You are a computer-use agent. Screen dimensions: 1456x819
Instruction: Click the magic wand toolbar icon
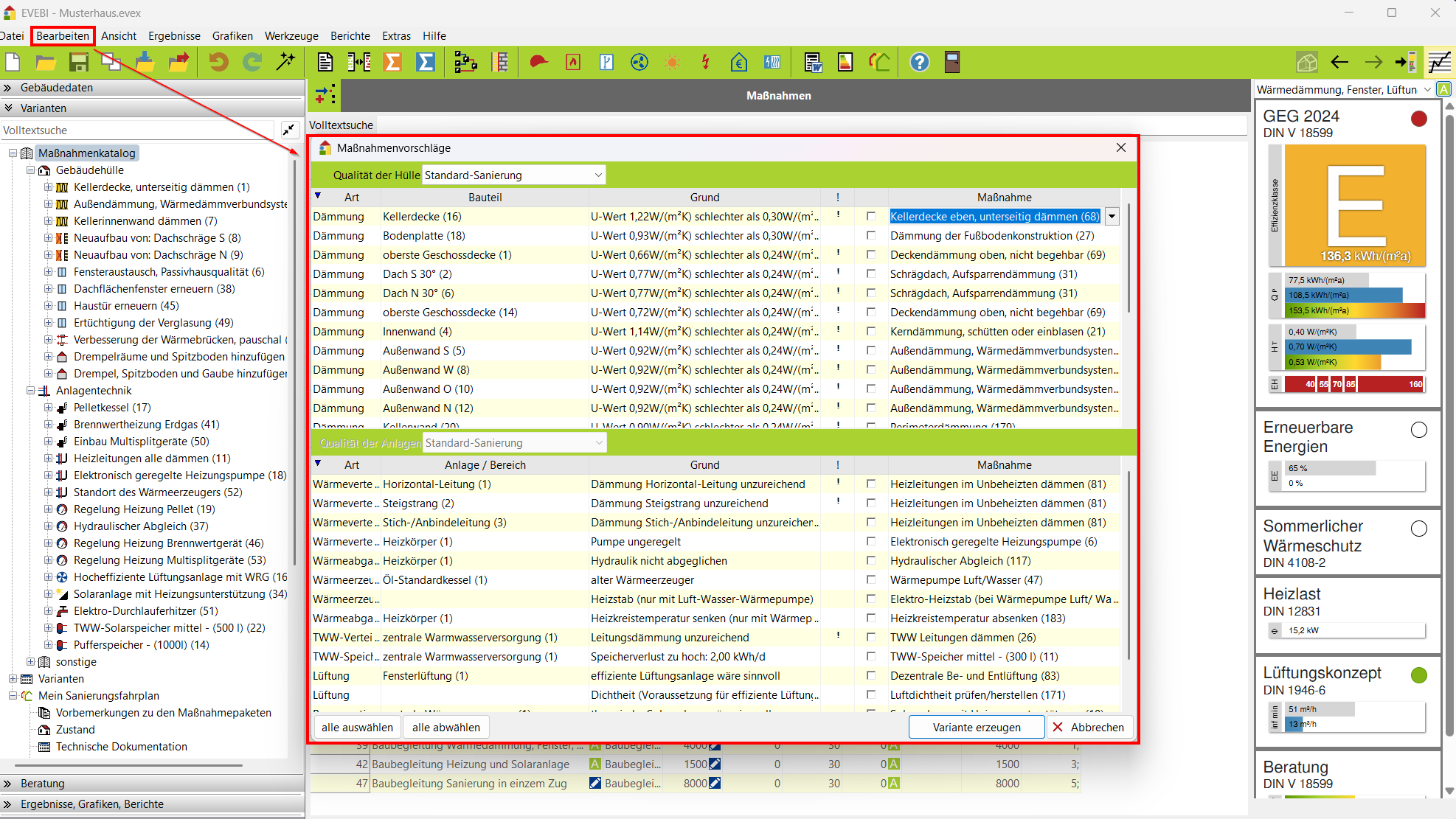[x=285, y=63]
